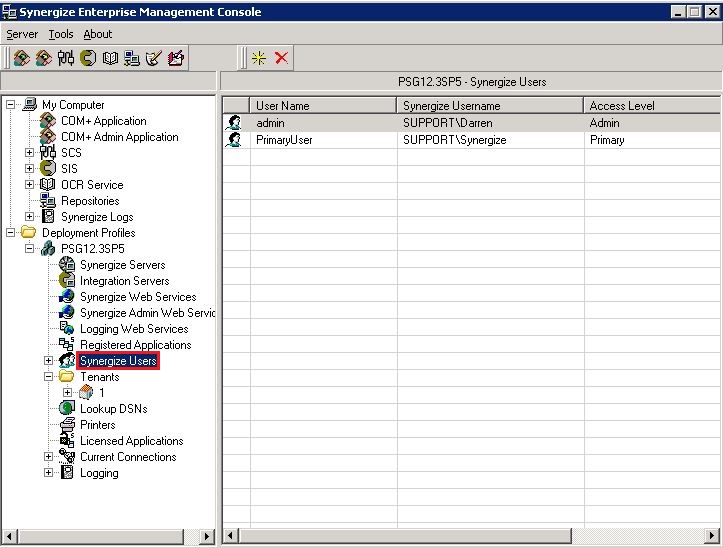Screen dimensions: 723x548
Task: Click the Current Connections tree icon
Action: [x=67, y=457]
